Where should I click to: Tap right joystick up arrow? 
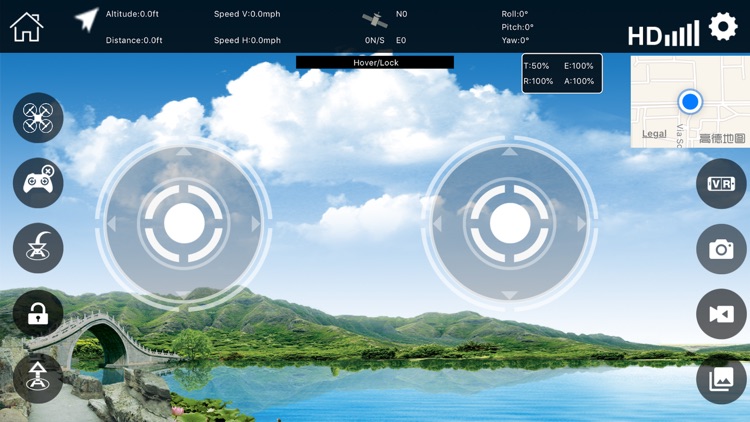pos(509,152)
